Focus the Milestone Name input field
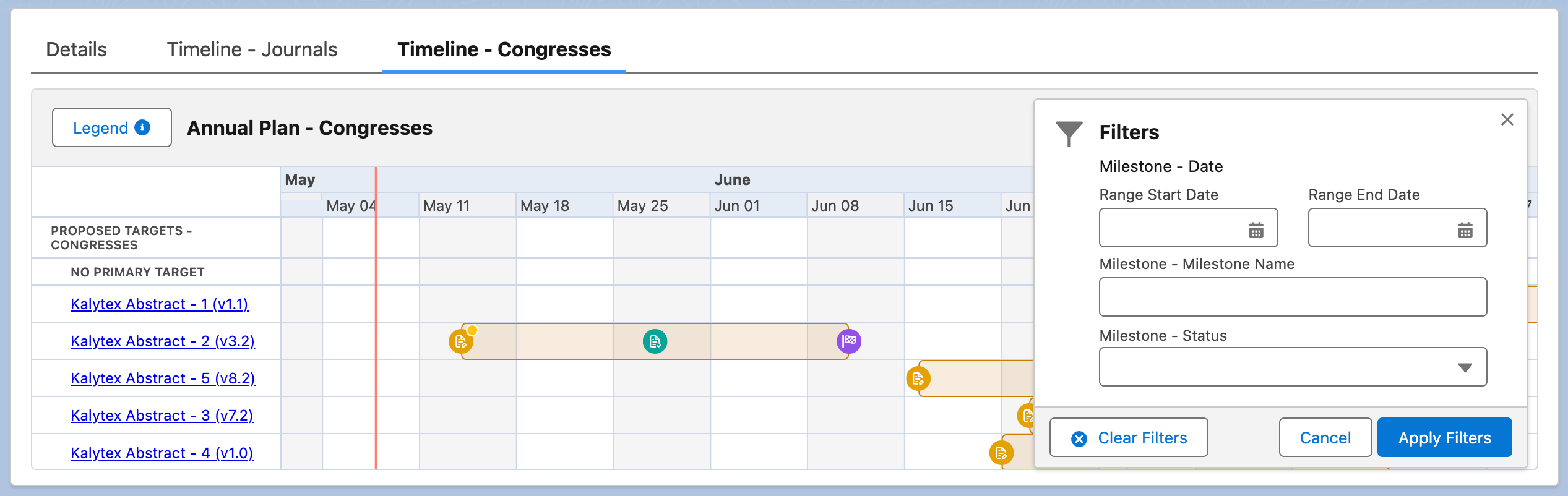The height and width of the screenshot is (496, 1568). tap(1293, 297)
